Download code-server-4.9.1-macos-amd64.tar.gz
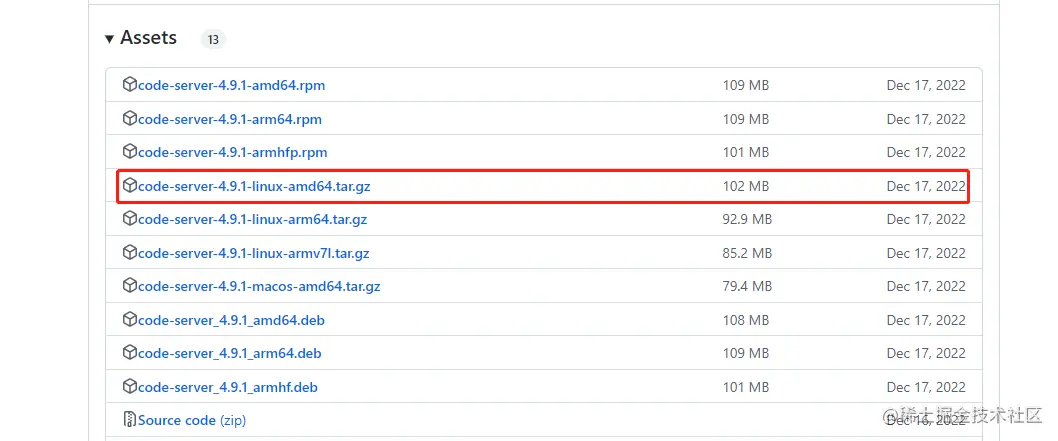1058x441 pixels. 259,286
